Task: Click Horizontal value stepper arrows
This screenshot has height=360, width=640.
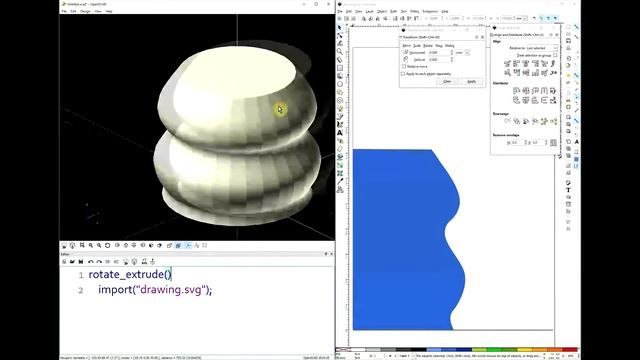Action: click(x=452, y=53)
